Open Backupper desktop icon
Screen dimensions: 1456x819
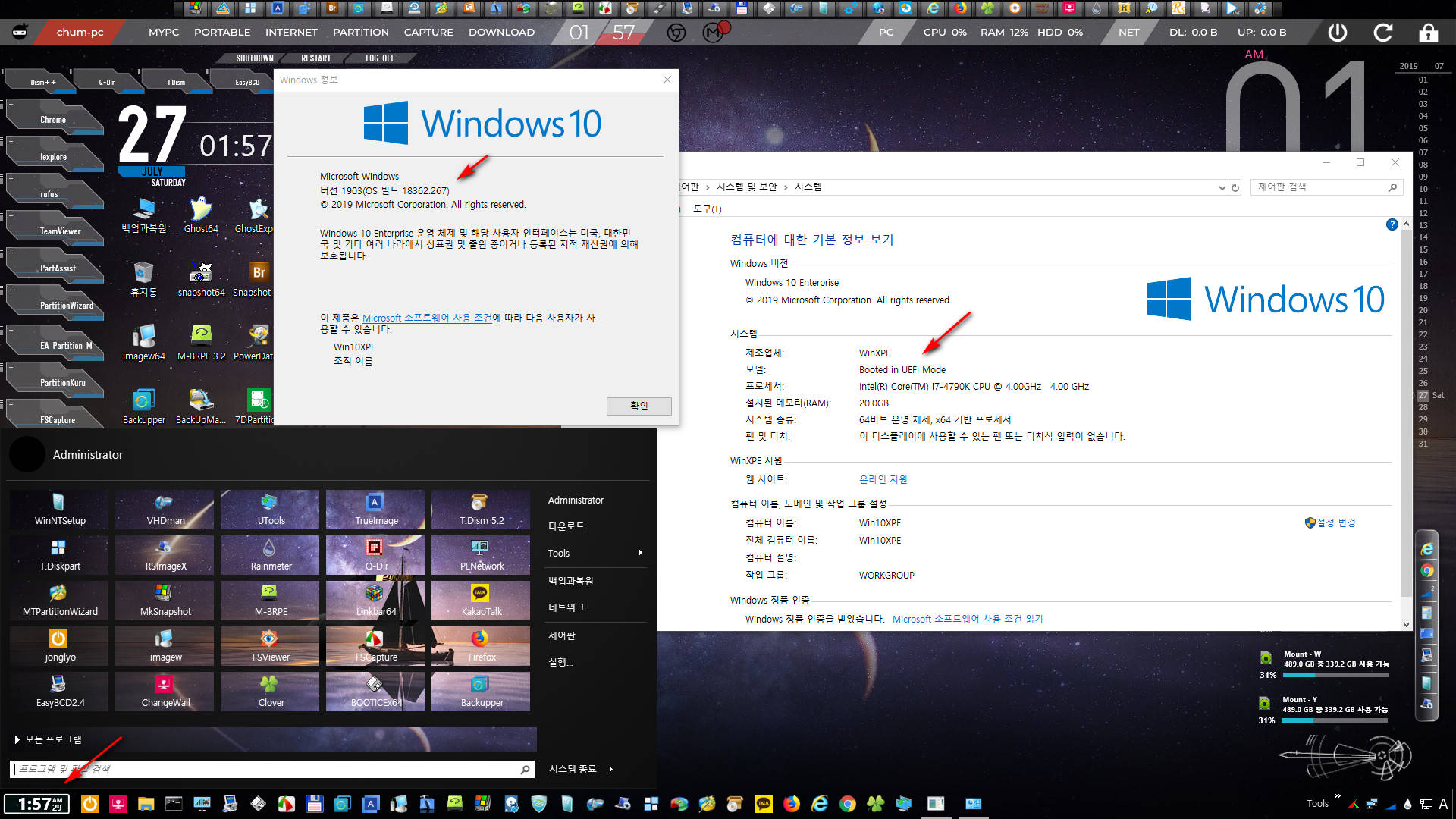point(143,406)
